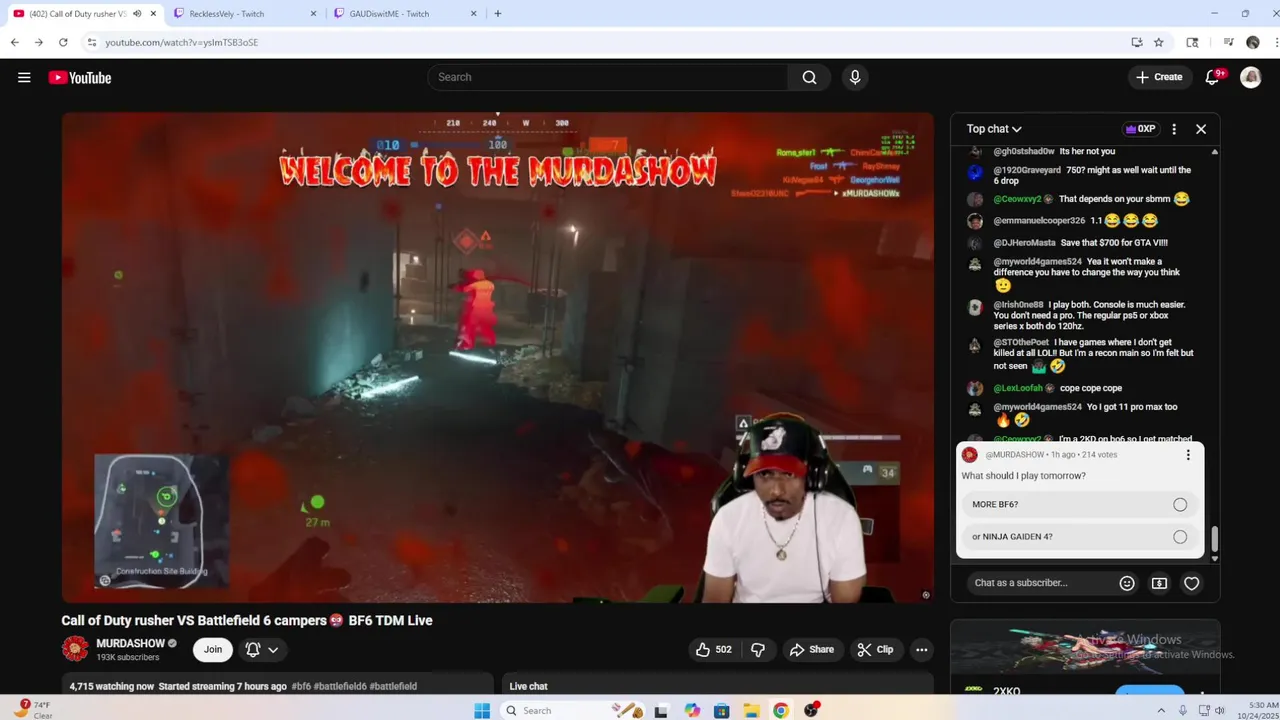The height and width of the screenshot is (720, 1280).
Task: Open the weather widget in taskbar
Action: point(32,709)
